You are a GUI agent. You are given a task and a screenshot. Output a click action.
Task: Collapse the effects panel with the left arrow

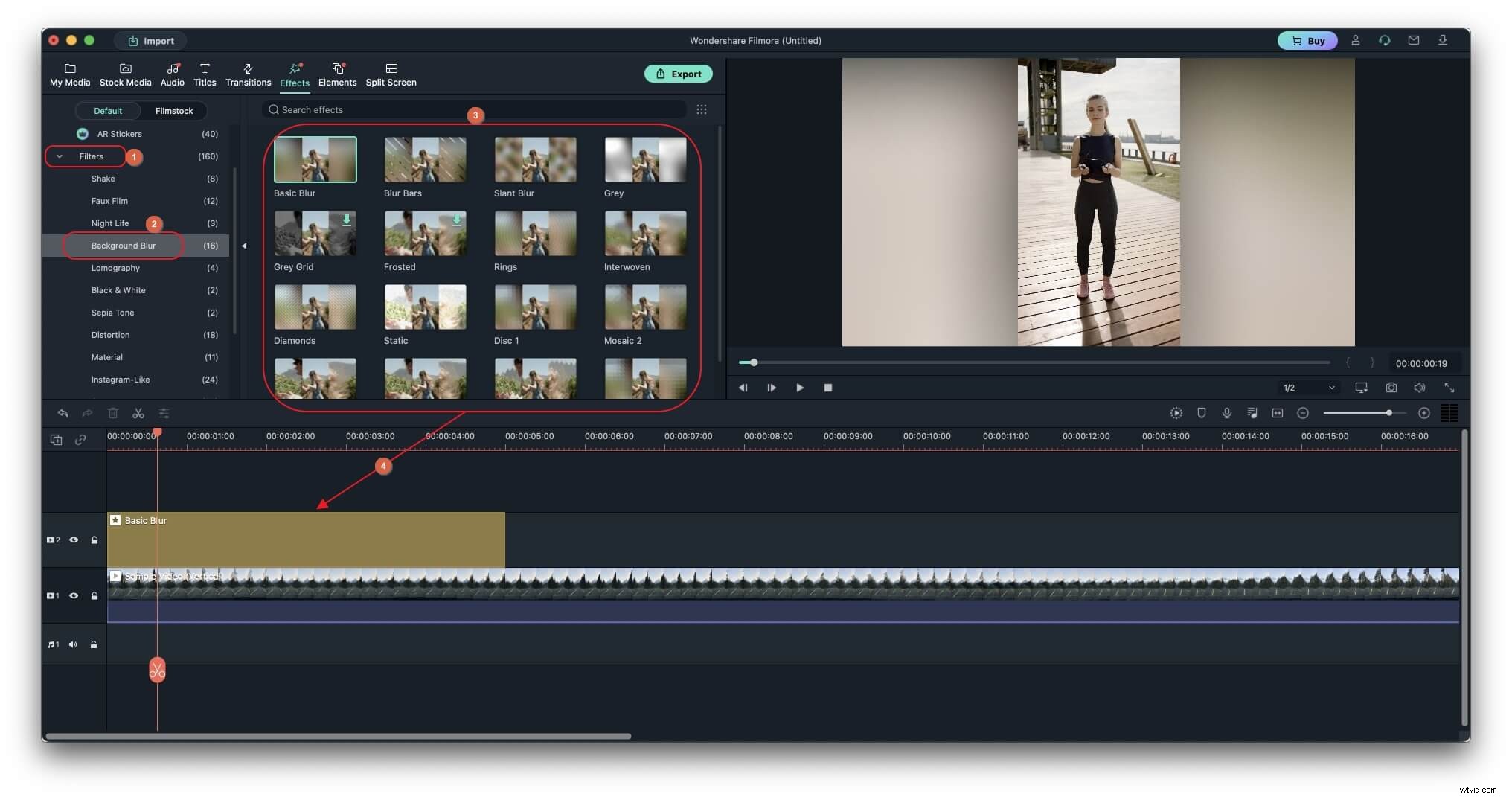pyautogui.click(x=244, y=245)
